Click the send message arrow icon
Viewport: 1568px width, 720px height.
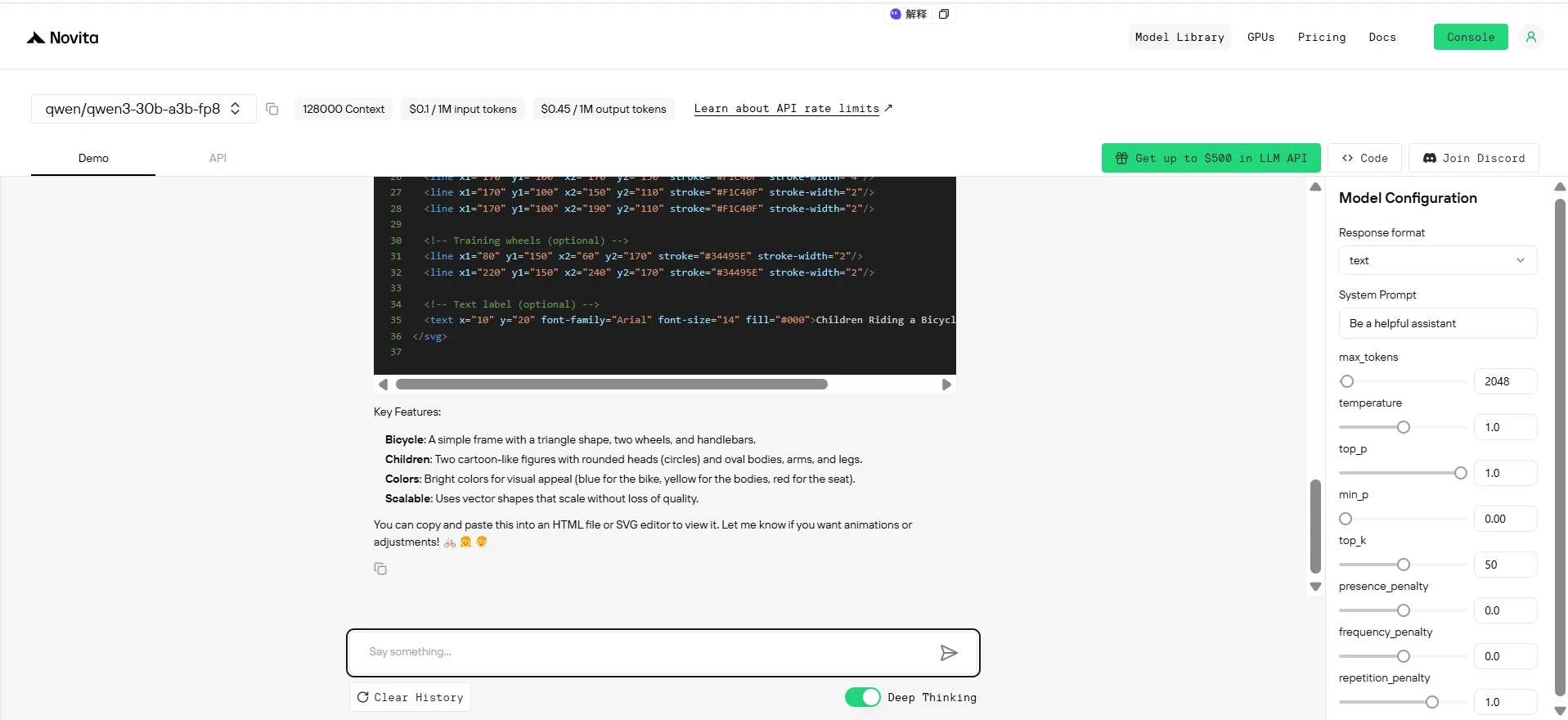click(948, 652)
